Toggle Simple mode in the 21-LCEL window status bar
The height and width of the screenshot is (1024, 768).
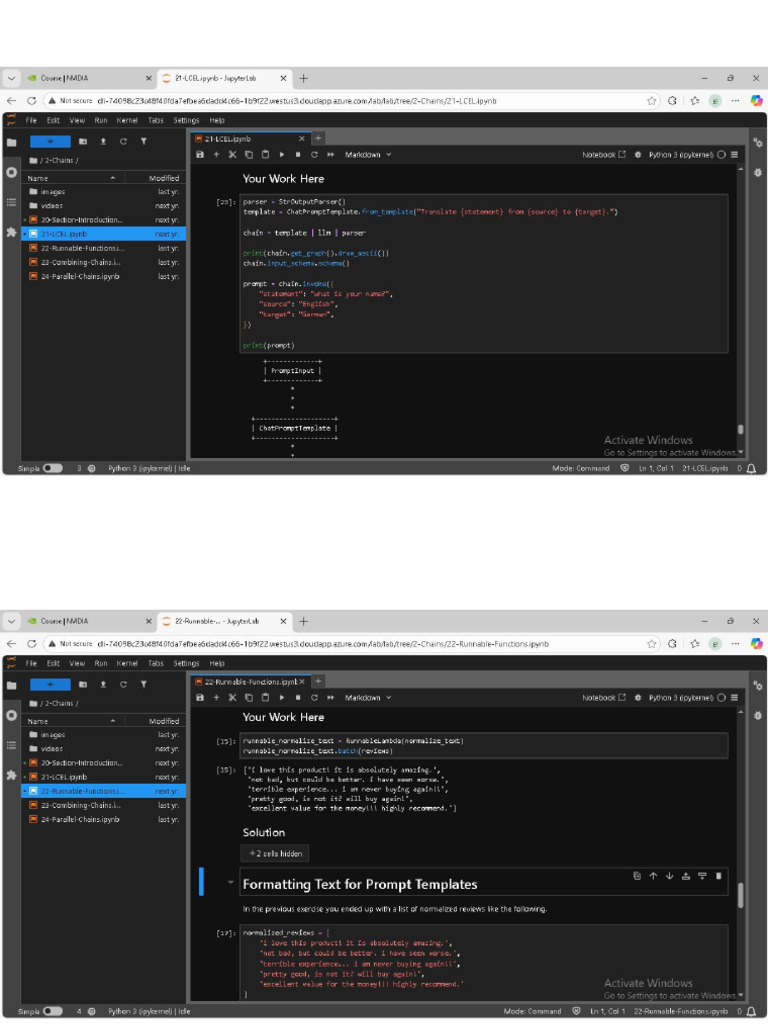(x=52, y=468)
